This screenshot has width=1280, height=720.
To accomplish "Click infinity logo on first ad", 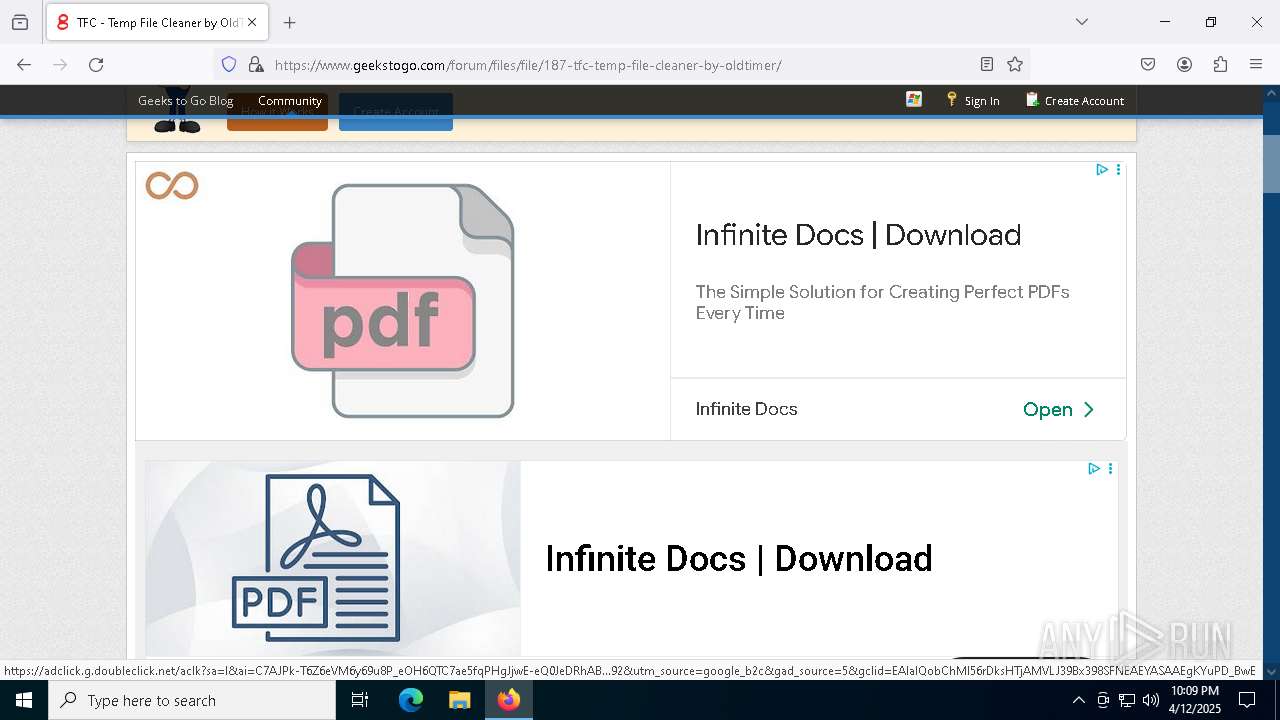I will tap(172, 185).
